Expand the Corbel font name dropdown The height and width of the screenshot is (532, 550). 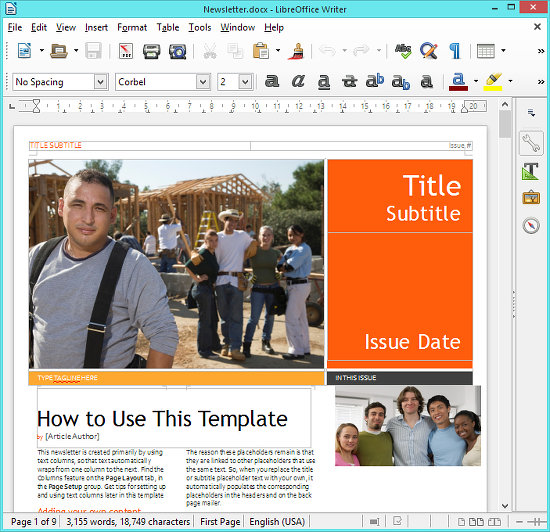pyautogui.click(x=203, y=82)
